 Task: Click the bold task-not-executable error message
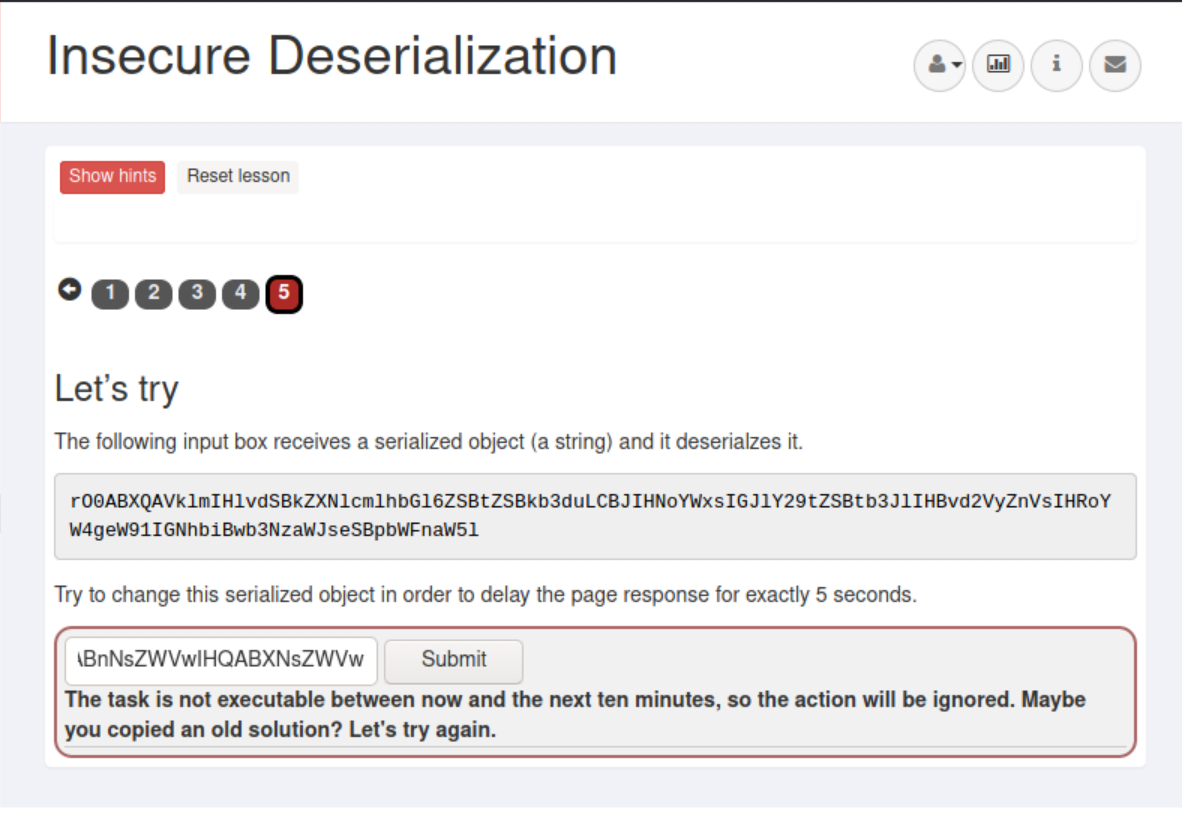pos(575,714)
